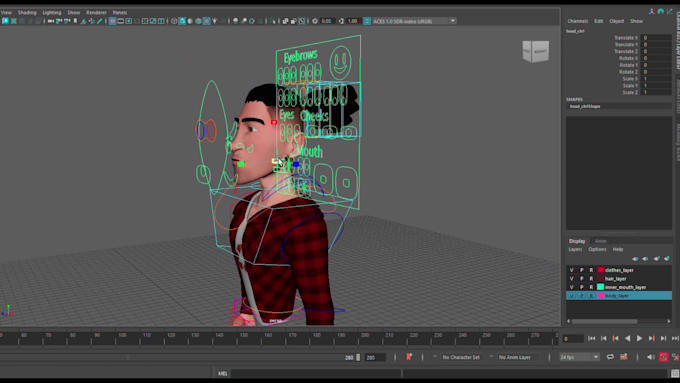Toggle the color management view transform icon

[367, 21]
